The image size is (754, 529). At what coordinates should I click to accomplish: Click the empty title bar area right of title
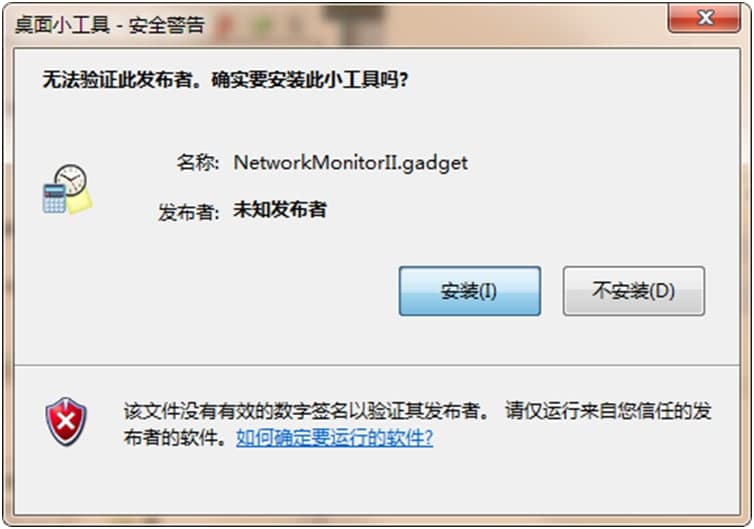point(433,24)
